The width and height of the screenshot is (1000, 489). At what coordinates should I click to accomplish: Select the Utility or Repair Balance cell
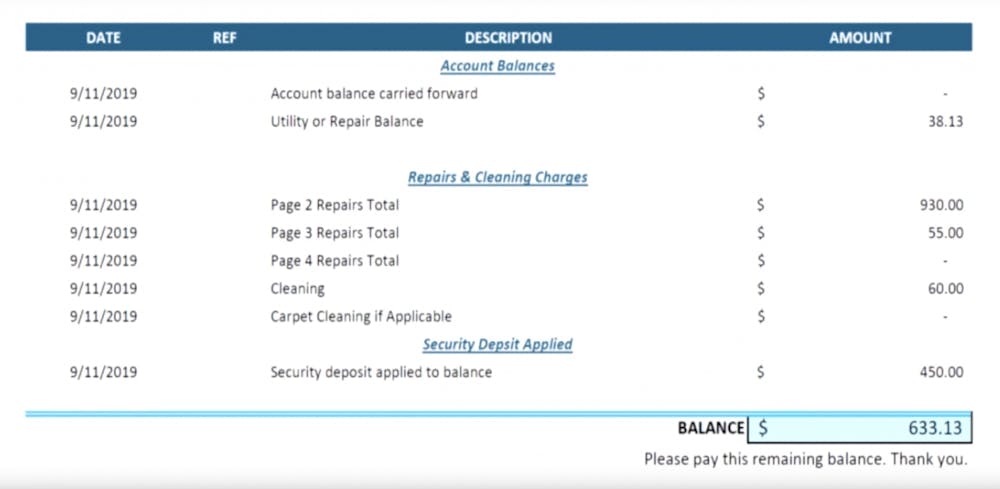(347, 122)
